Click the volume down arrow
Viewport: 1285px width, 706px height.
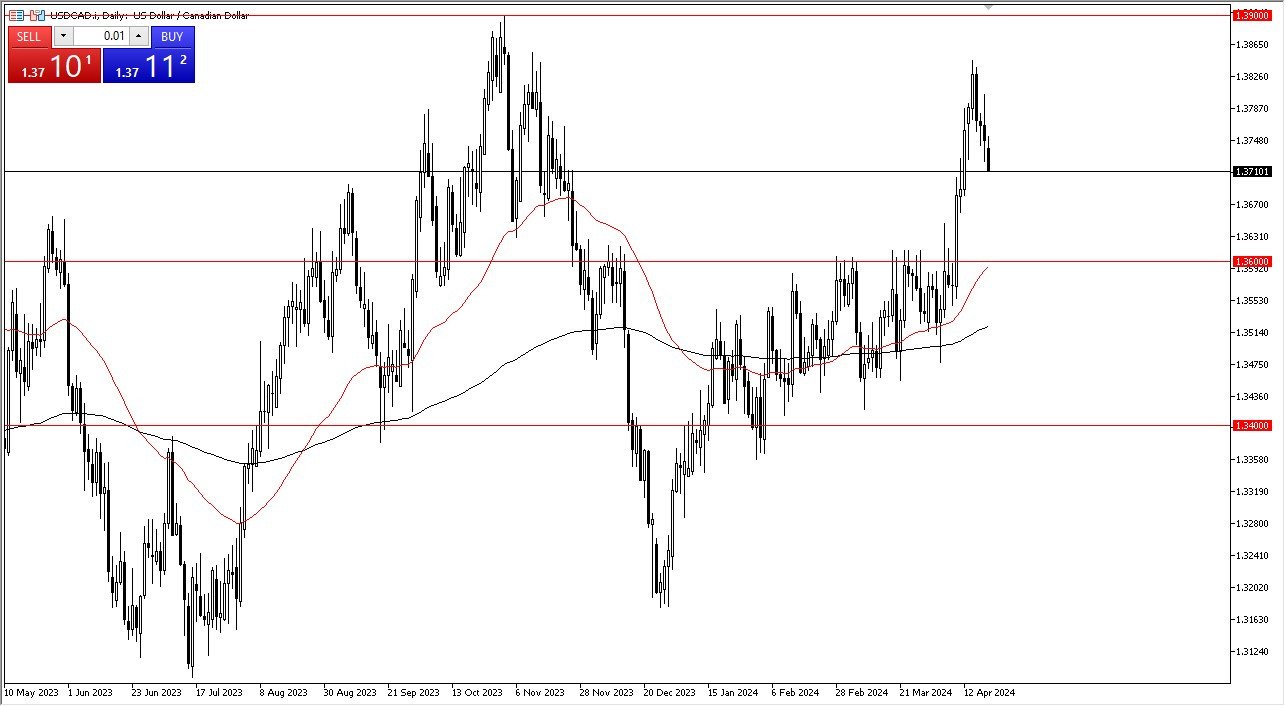(64, 36)
